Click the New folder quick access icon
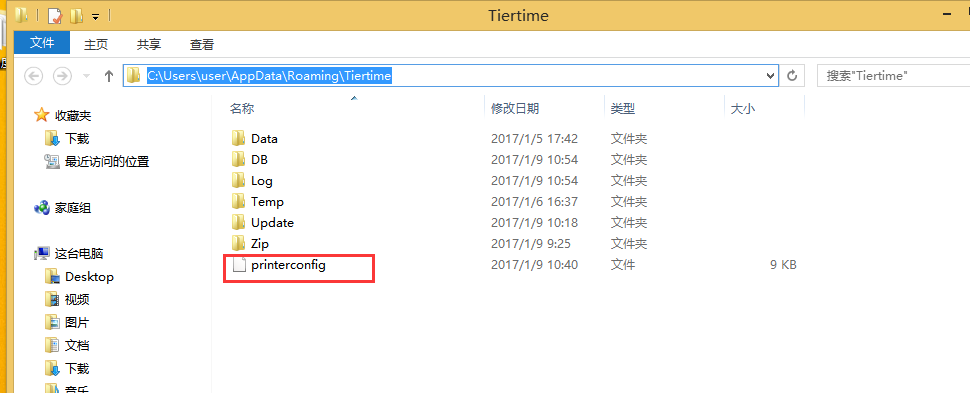The height and width of the screenshot is (393, 970). [x=77, y=15]
